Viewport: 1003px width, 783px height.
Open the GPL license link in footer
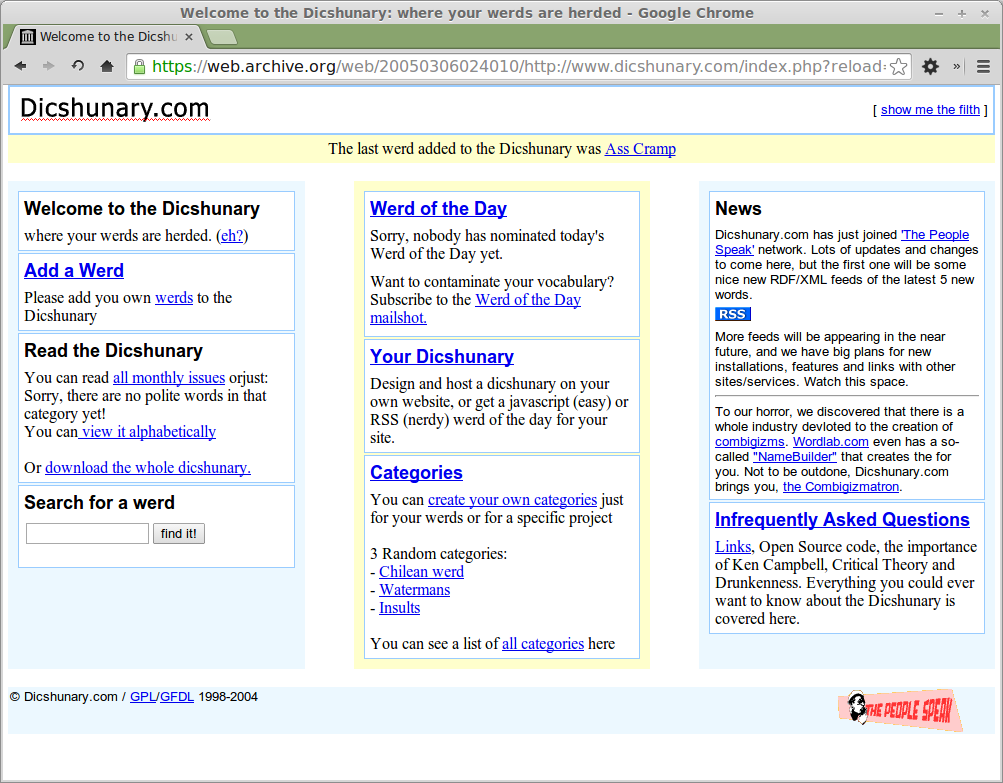143,697
